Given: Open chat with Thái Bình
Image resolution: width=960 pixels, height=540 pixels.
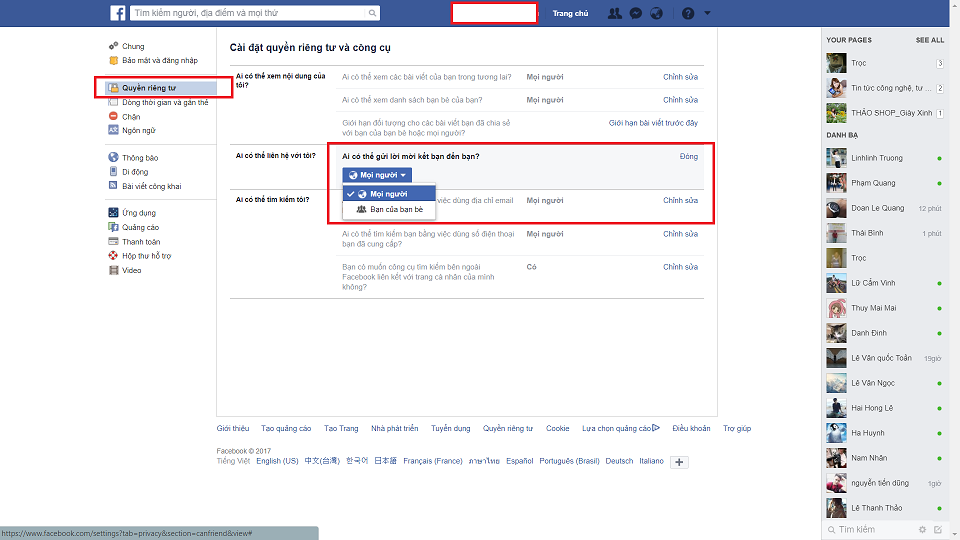Looking at the screenshot, I should [x=885, y=233].
